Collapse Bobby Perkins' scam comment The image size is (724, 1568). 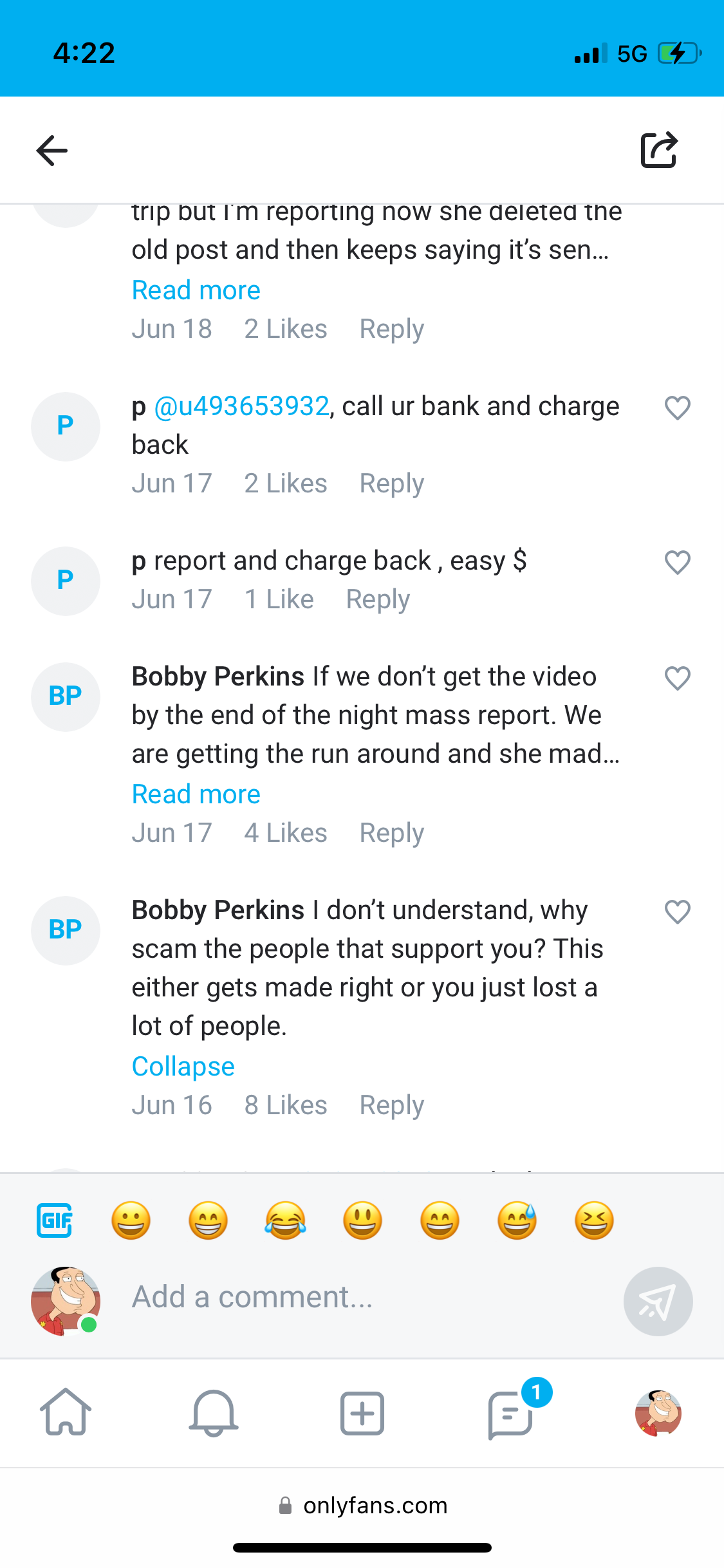183,1067
